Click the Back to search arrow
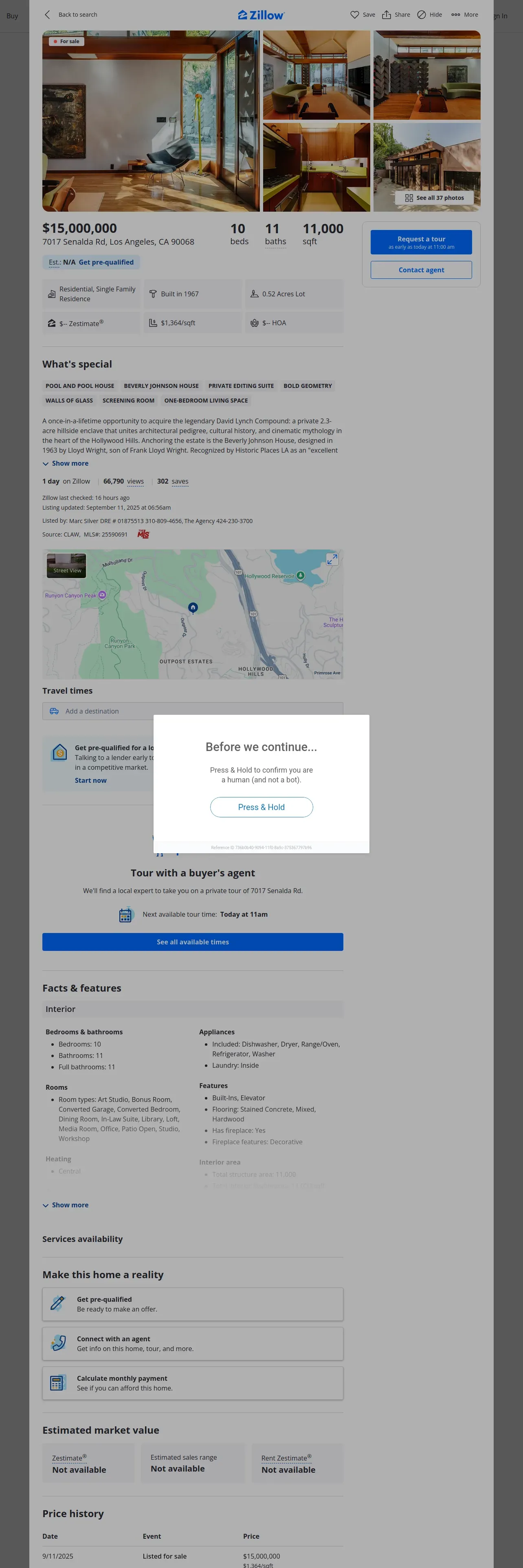523x1568 pixels. [48, 15]
